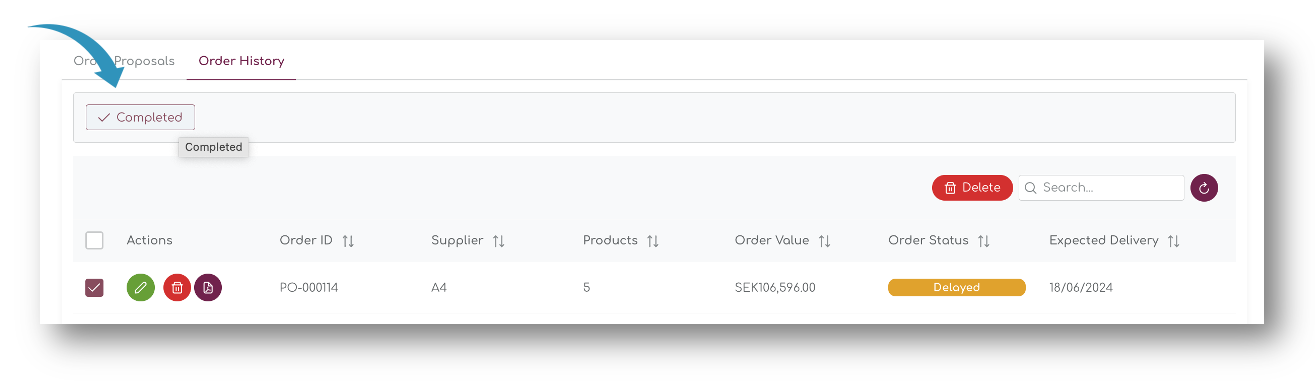
Task: Sort by Expected Delivery arrows
Action: pyautogui.click(x=1173, y=241)
